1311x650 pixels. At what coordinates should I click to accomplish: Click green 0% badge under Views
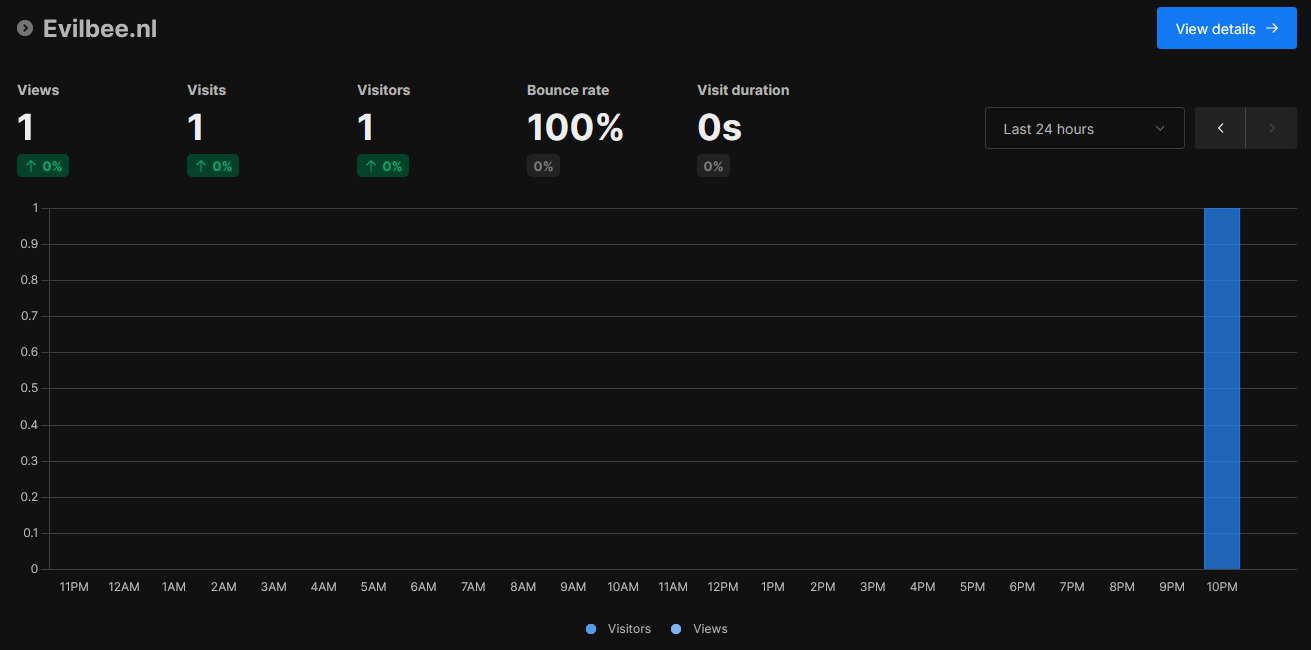click(x=43, y=166)
